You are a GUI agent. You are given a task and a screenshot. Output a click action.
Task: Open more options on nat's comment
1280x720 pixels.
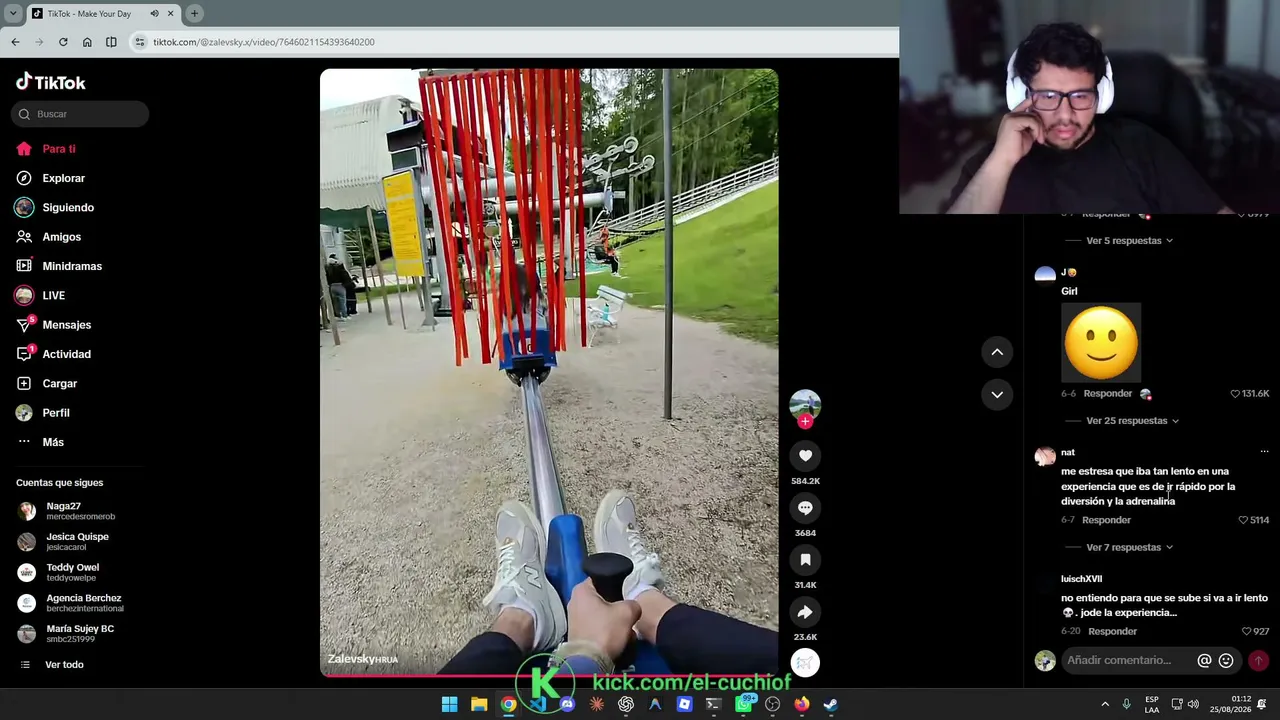1264,452
